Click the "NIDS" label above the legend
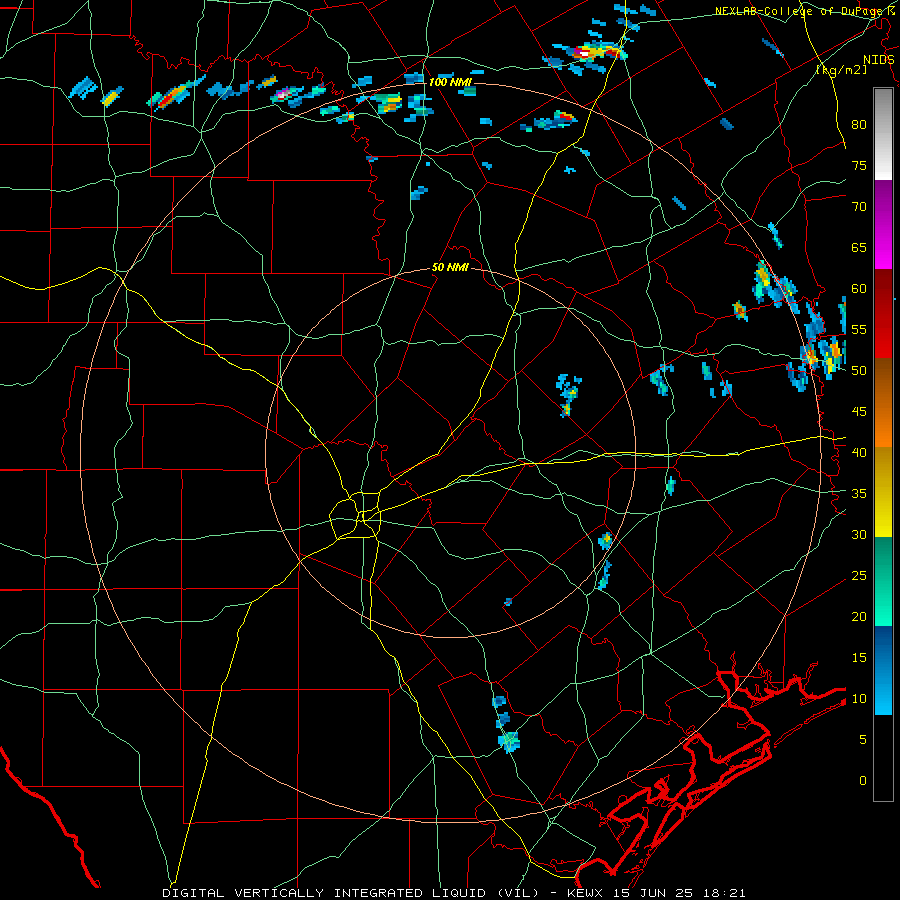 pyautogui.click(x=878, y=60)
